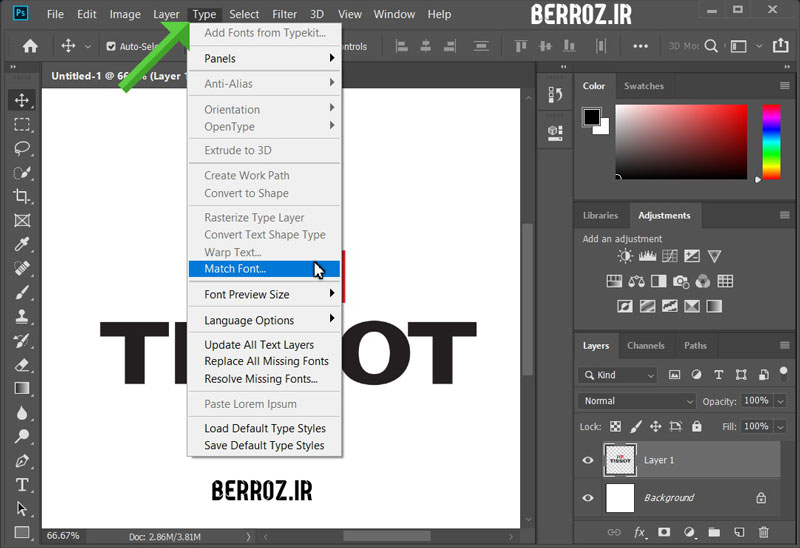The height and width of the screenshot is (548, 800).
Task: Hide the Background layer eye
Action: [x=588, y=497]
